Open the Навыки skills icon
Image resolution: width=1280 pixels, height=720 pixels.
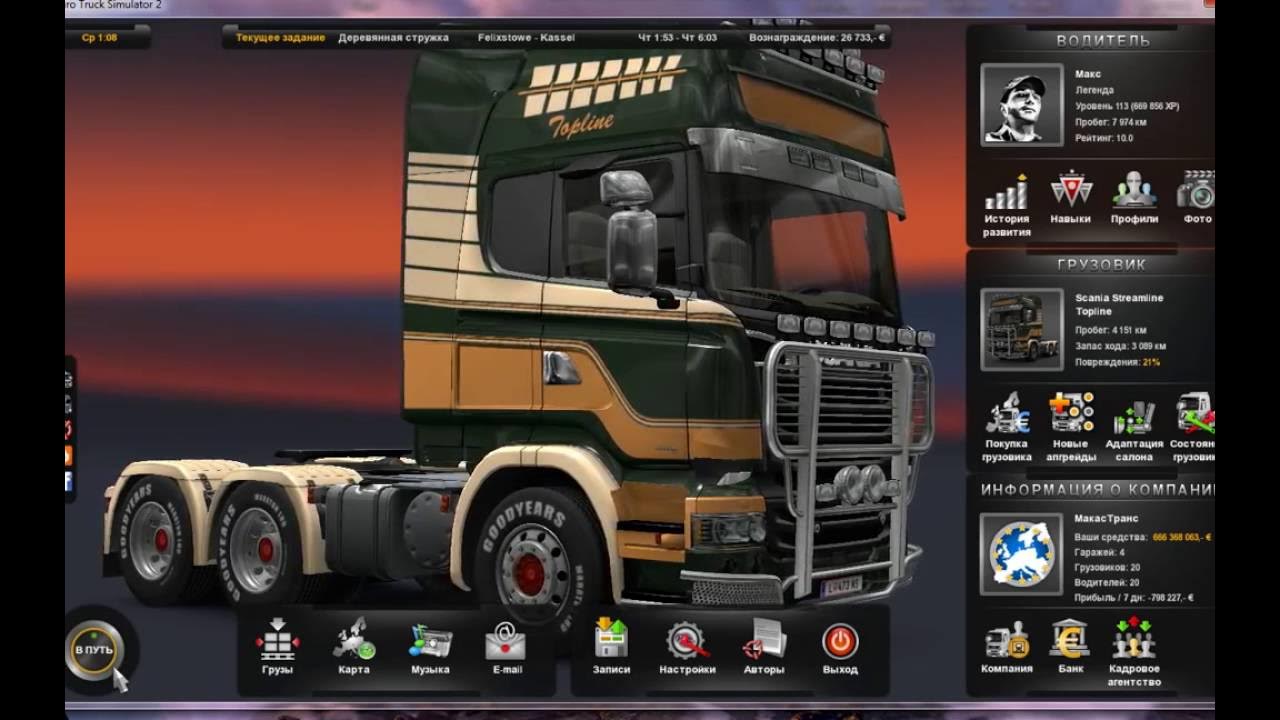pos(1071,190)
